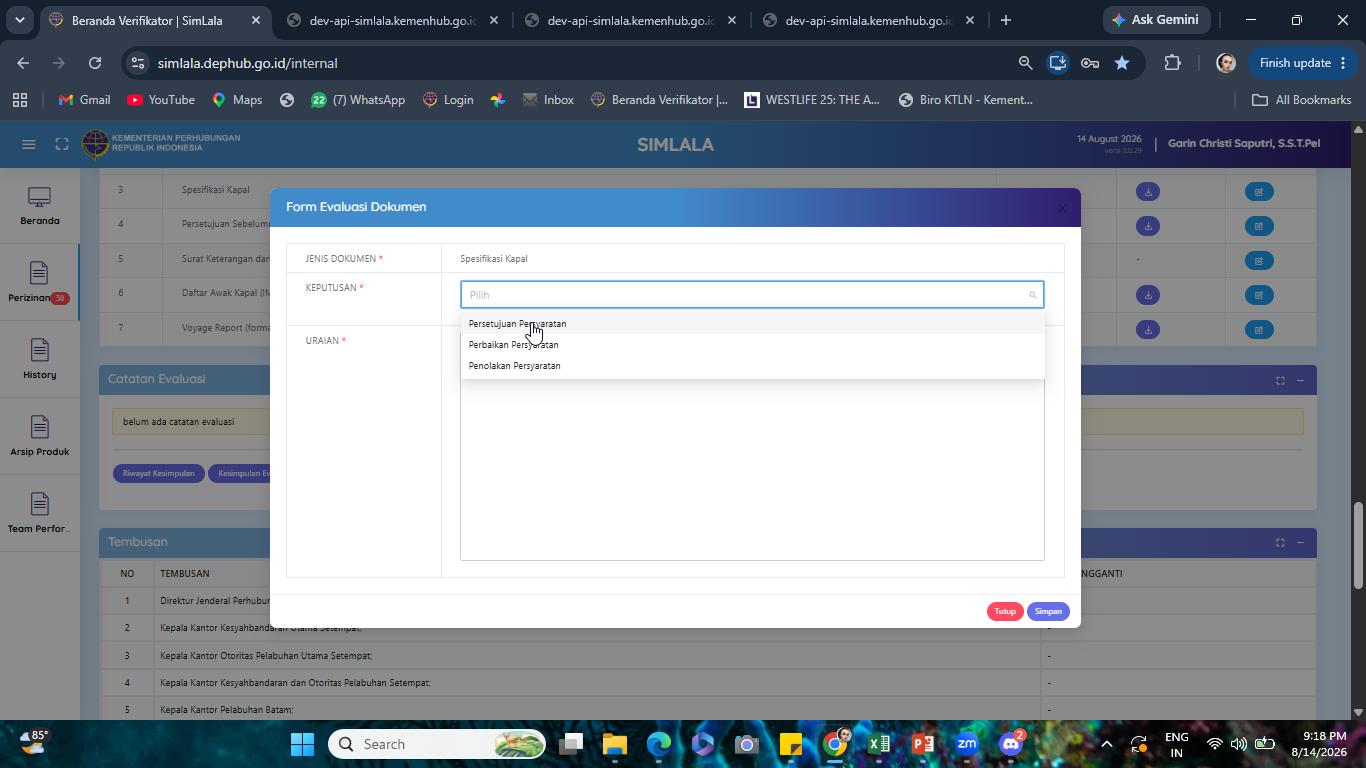
Task: Open the Beranda sidebar icon
Action: (39, 207)
